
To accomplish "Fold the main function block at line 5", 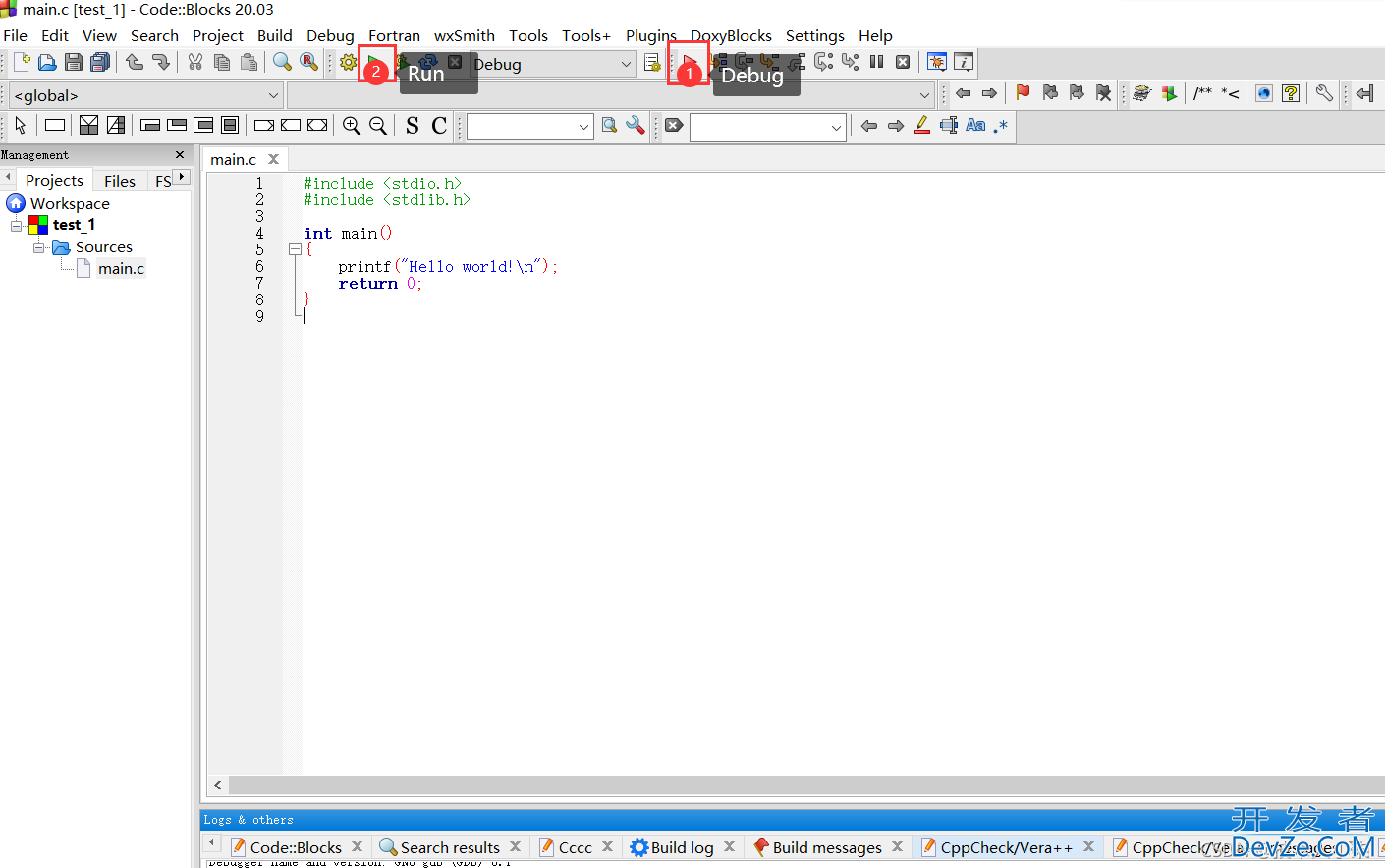I will (x=295, y=249).
